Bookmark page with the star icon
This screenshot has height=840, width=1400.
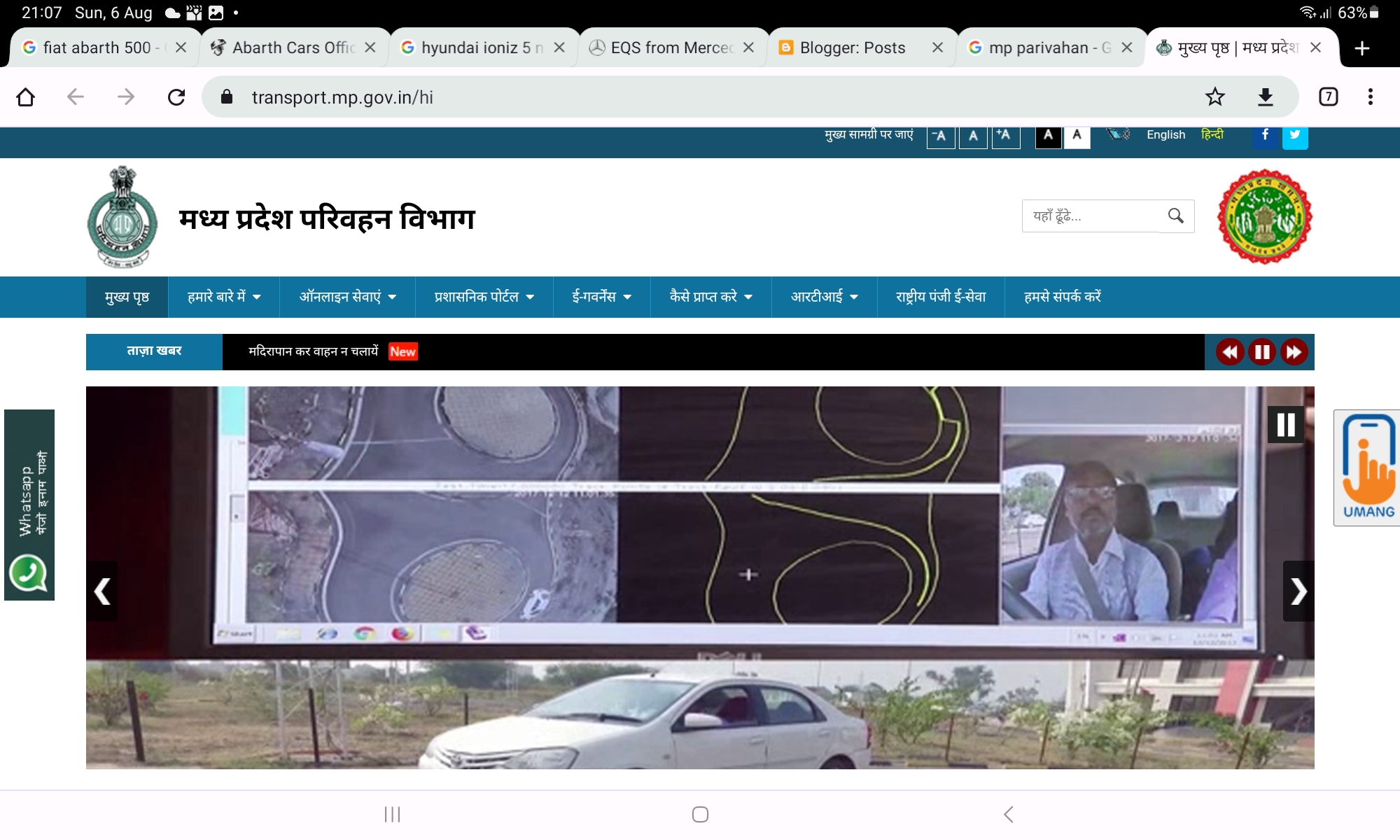click(x=1214, y=97)
